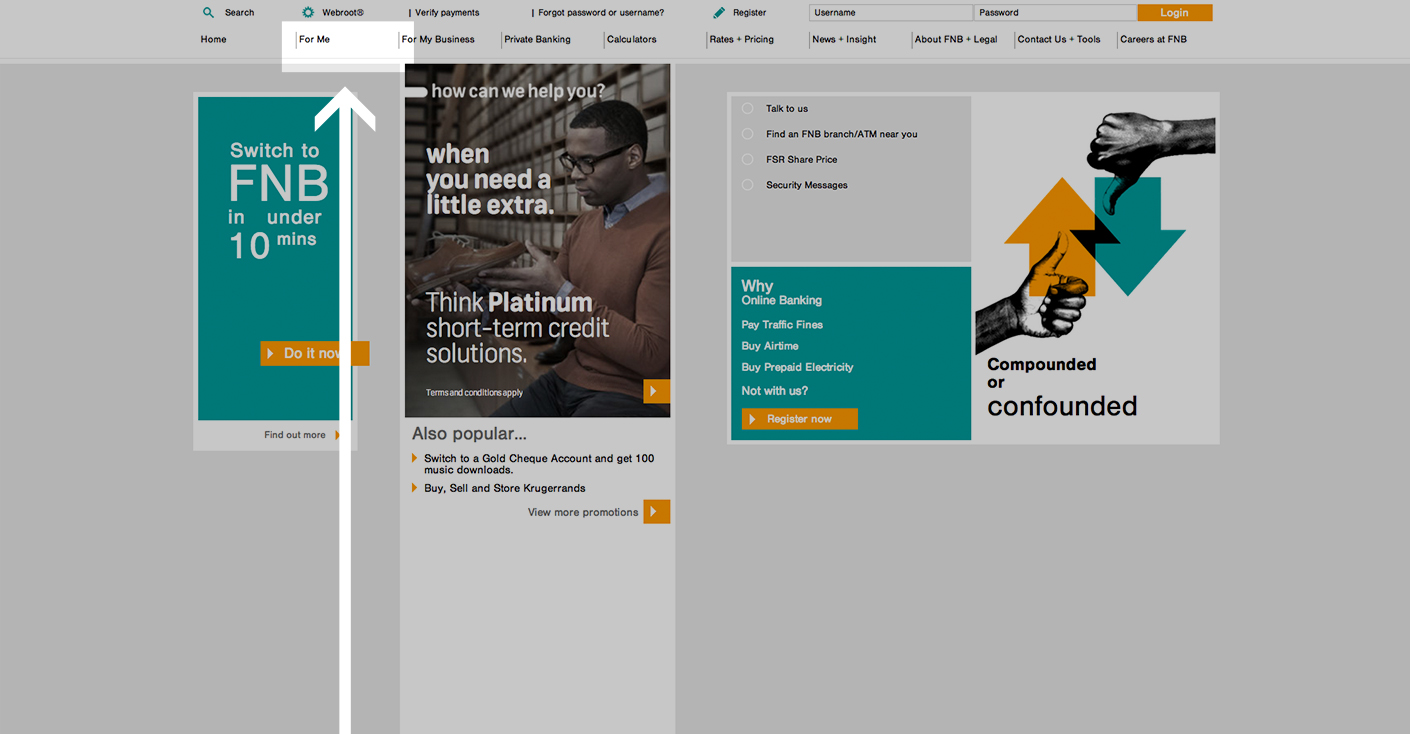This screenshot has width=1410, height=734.
Task: Click the Not with us? text
Action: 775,391
